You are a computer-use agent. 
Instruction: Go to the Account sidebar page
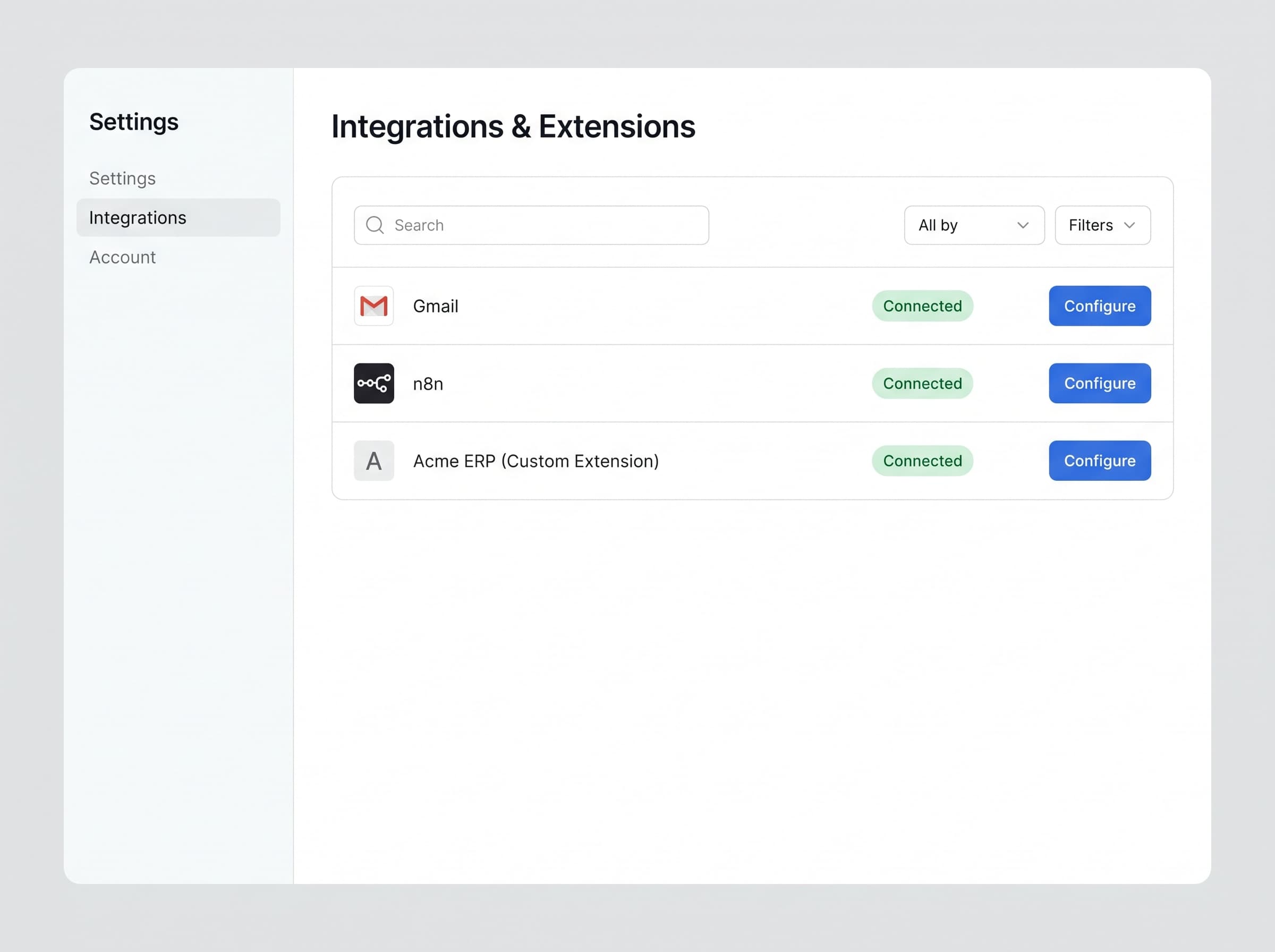123,257
